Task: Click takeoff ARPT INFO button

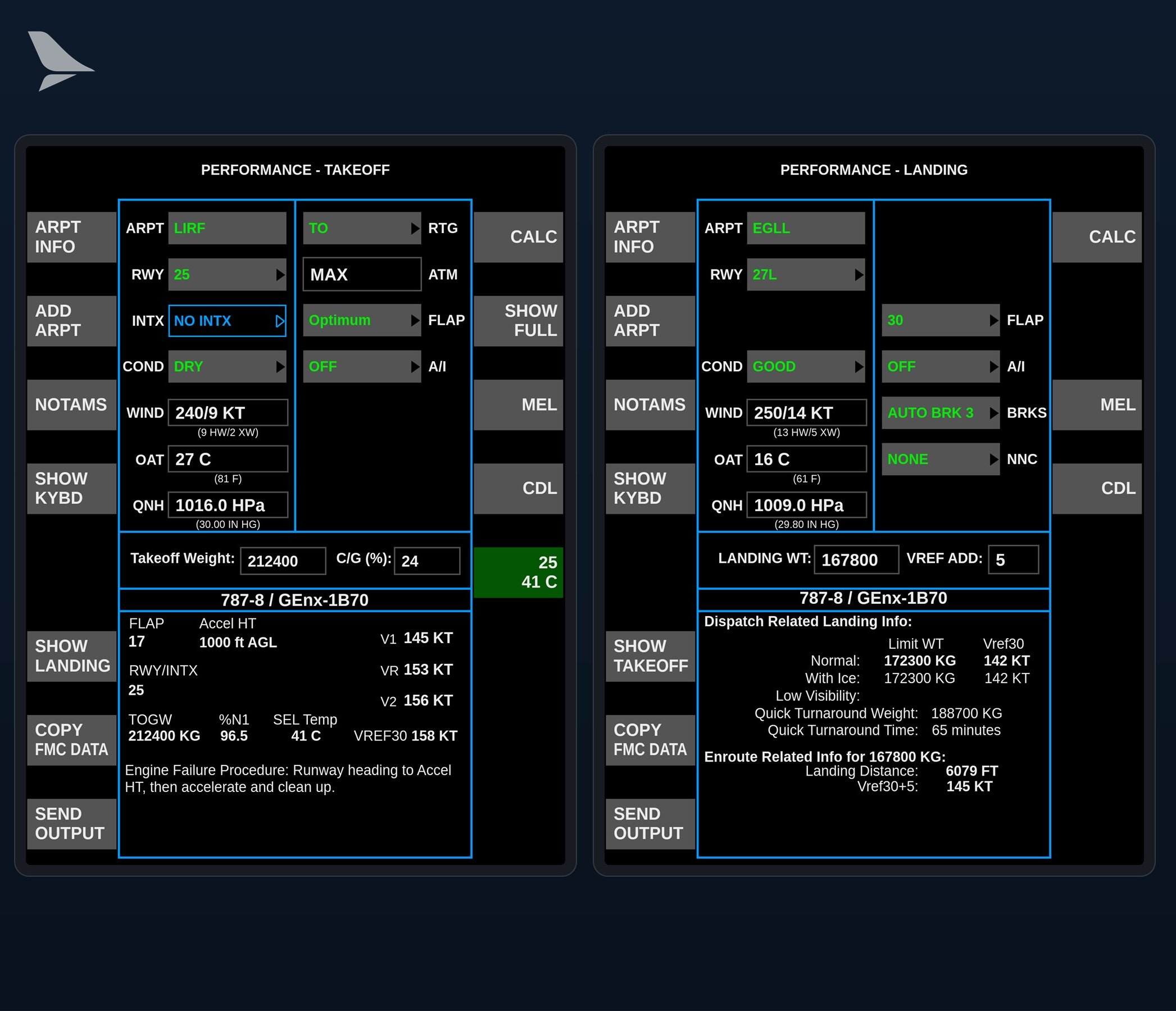Action: click(x=71, y=237)
